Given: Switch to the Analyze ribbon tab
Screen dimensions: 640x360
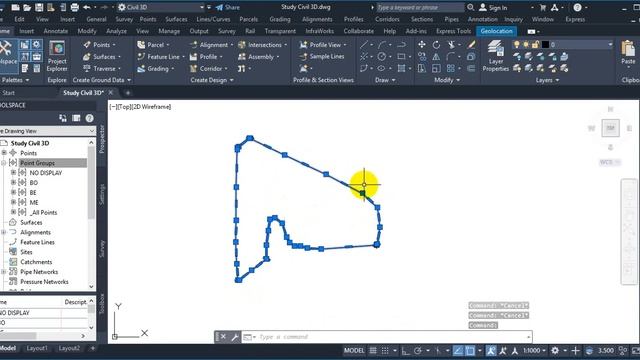Looking at the screenshot, I should point(116,31).
